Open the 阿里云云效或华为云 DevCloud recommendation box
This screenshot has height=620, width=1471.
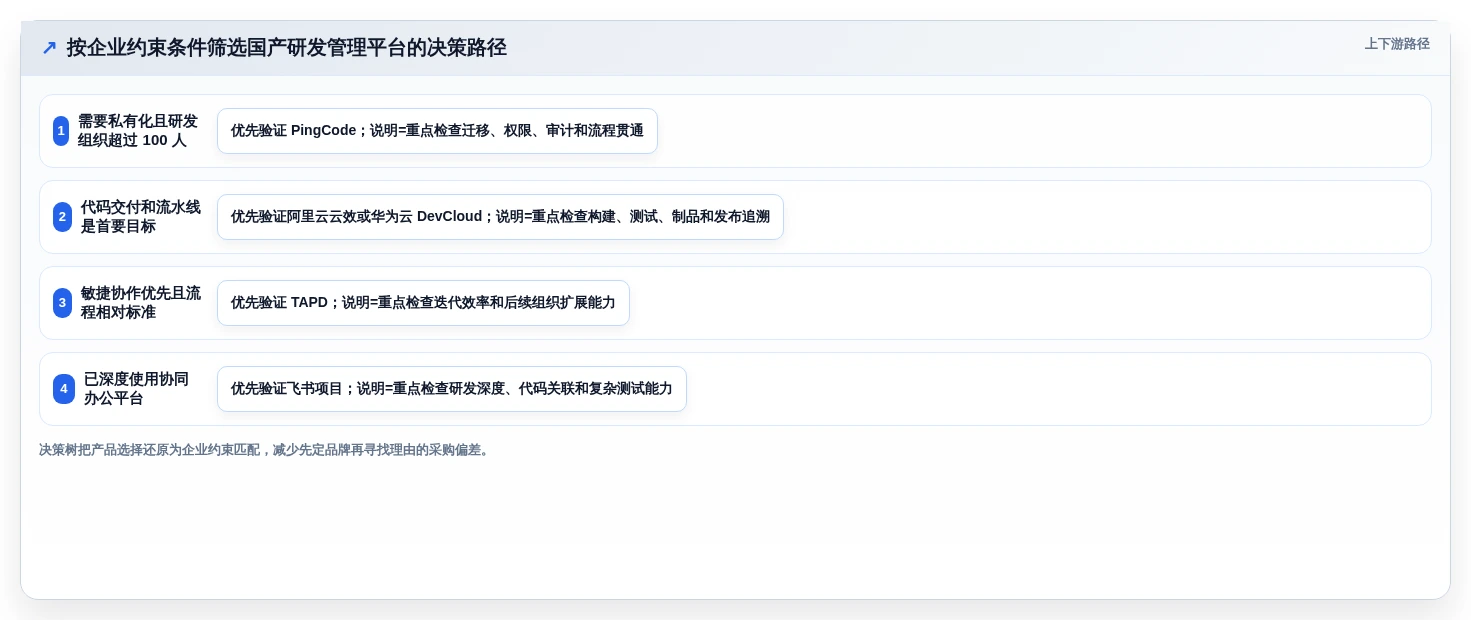pyautogui.click(x=500, y=217)
